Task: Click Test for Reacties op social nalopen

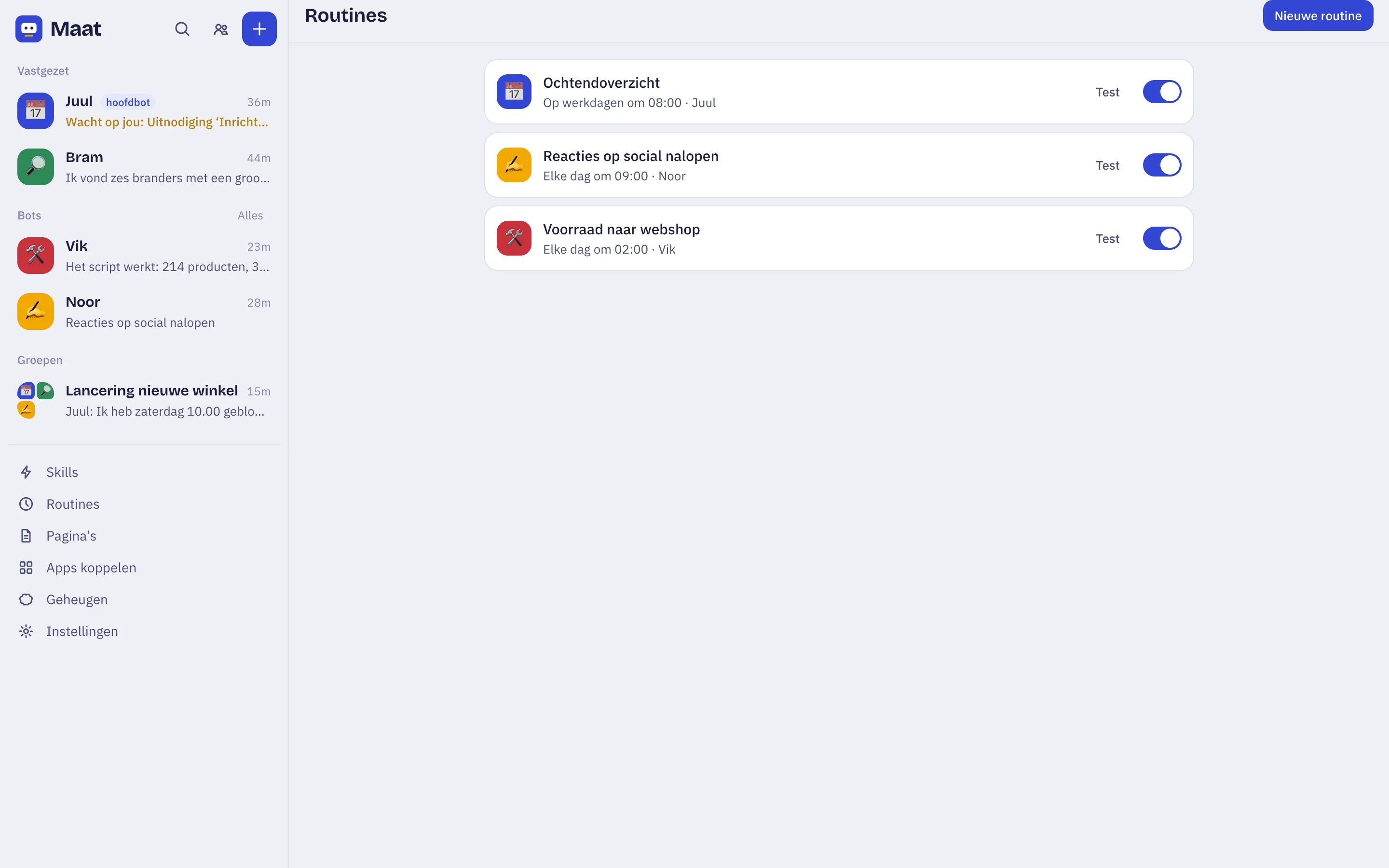Action: click(x=1107, y=165)
